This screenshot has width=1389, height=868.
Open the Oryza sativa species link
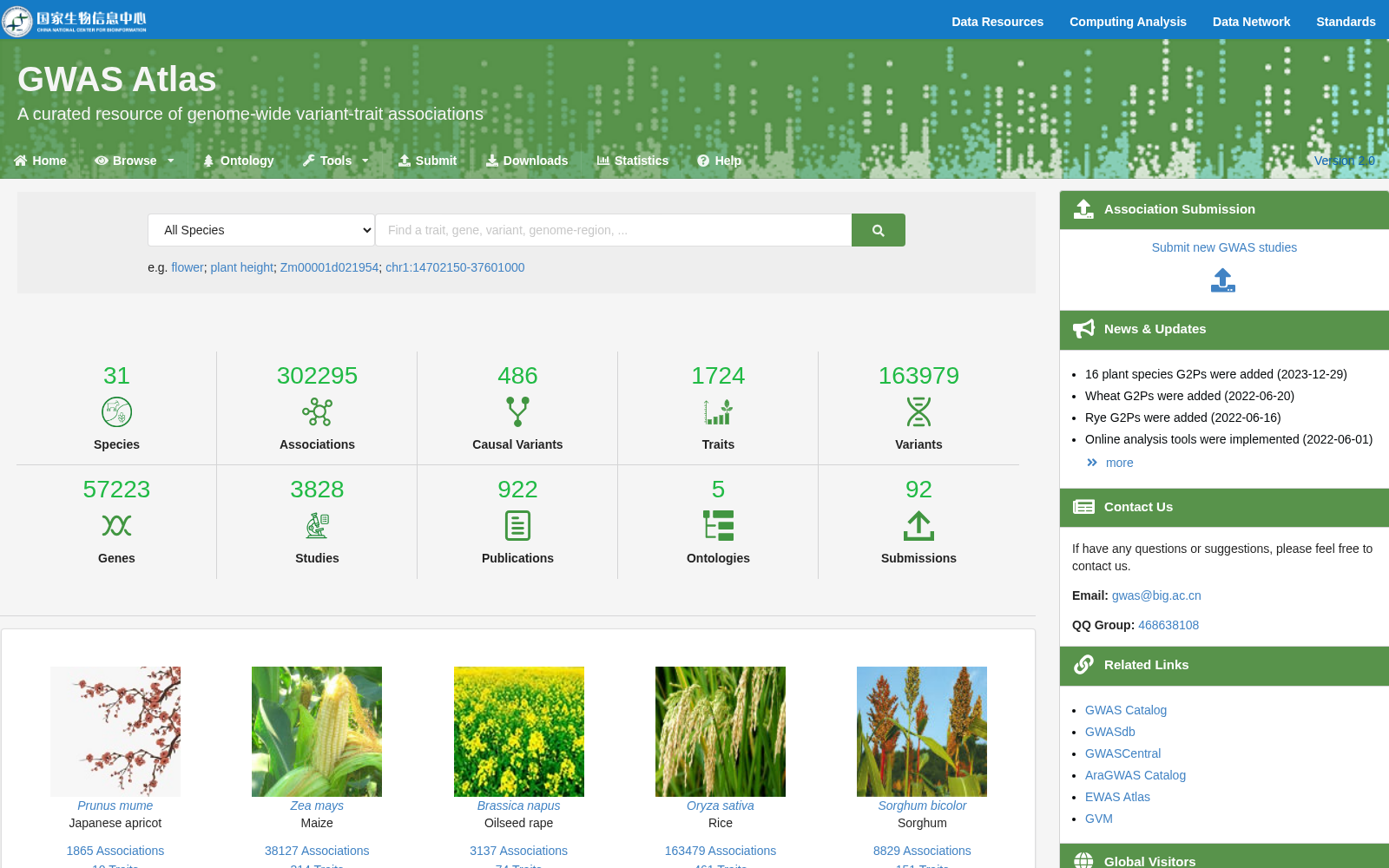pyautogui.click(x=721, y=806)
